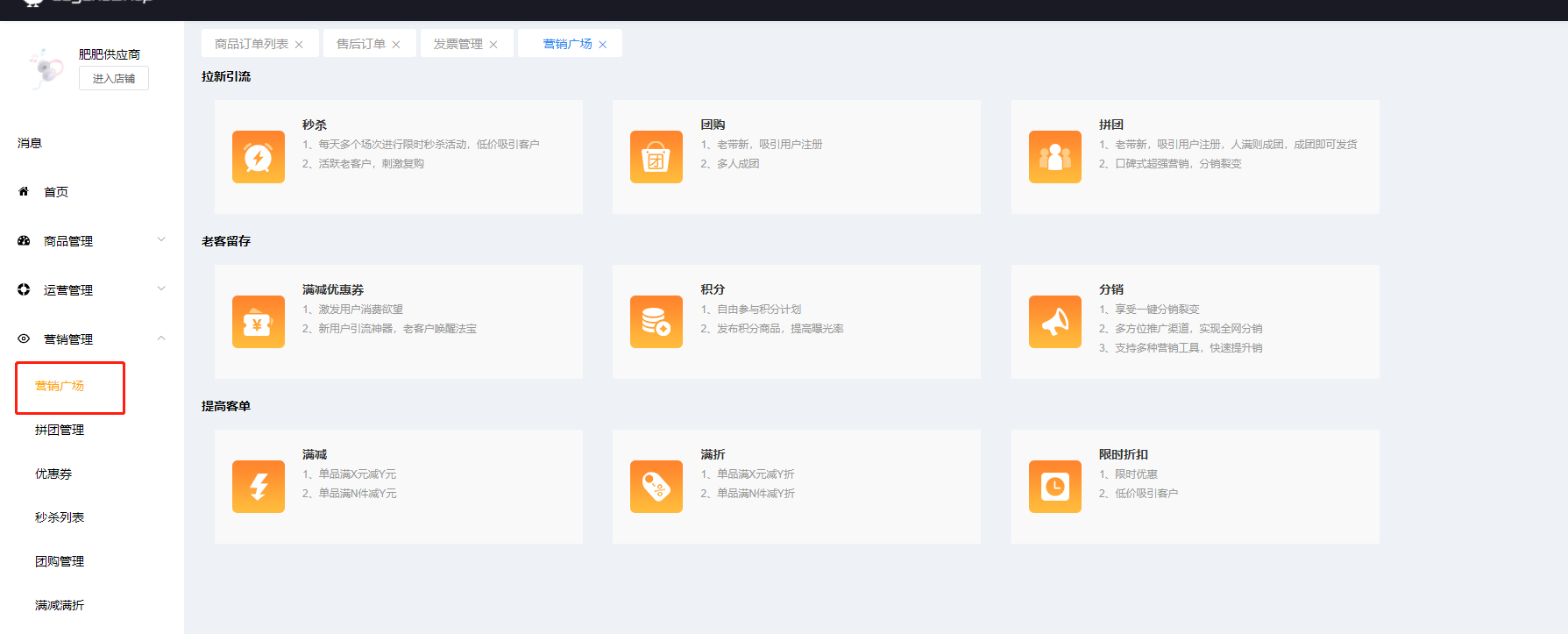Click the 限时折扣 clock icon
Viewport: 1568px width, 634px height.
pos(1054,487)
